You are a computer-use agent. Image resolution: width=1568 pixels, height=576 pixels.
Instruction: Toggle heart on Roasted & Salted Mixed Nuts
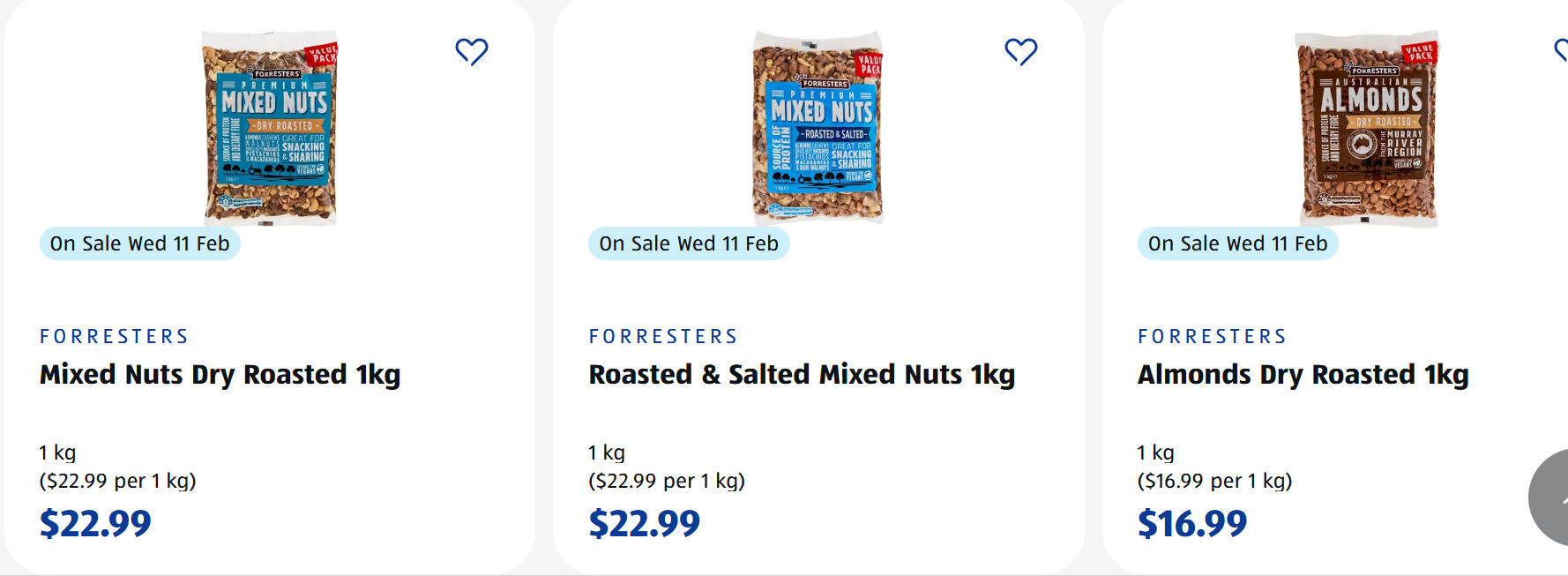[x=1020, y=52]
